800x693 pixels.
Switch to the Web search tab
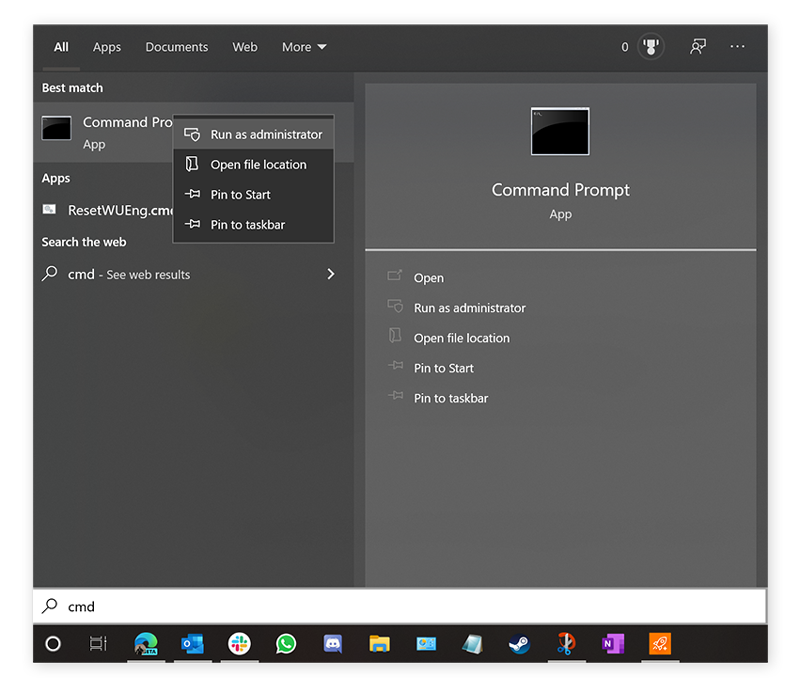(244, 46)
